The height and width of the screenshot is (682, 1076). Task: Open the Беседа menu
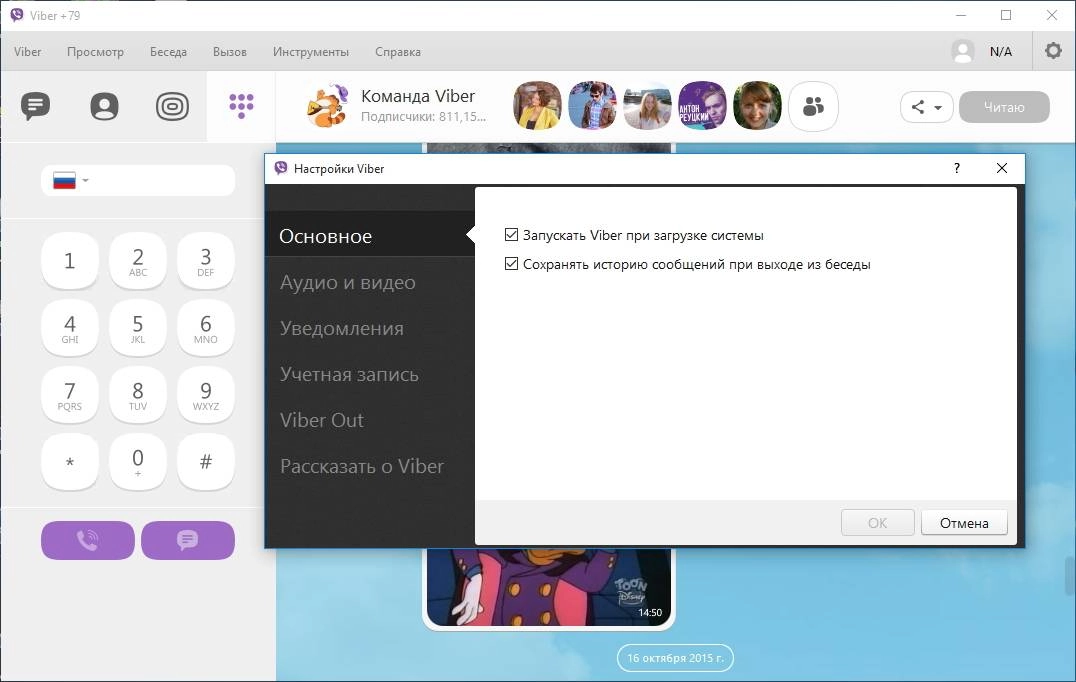click(x=168, y=51)
